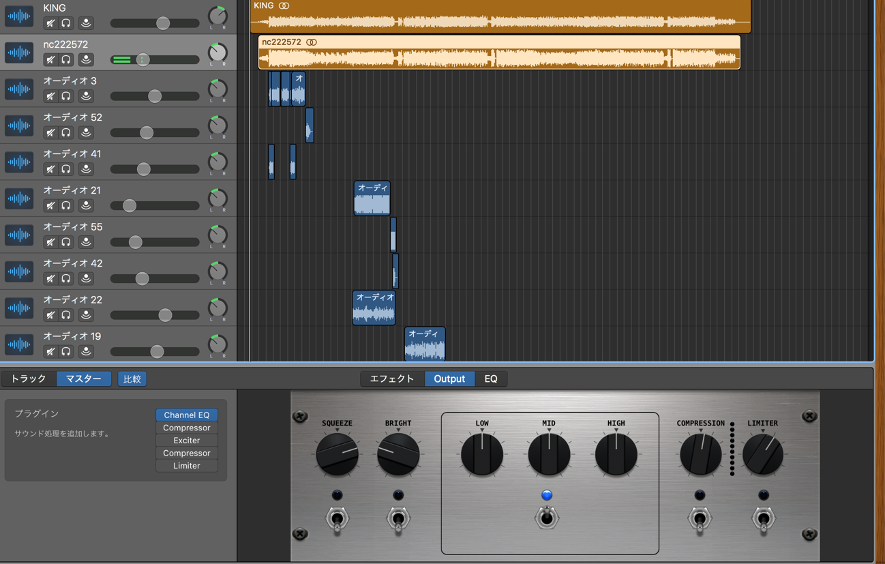Select the オーディオ 42 track name
The width and height of the screenshot is (885, 564).
point(73,263)
